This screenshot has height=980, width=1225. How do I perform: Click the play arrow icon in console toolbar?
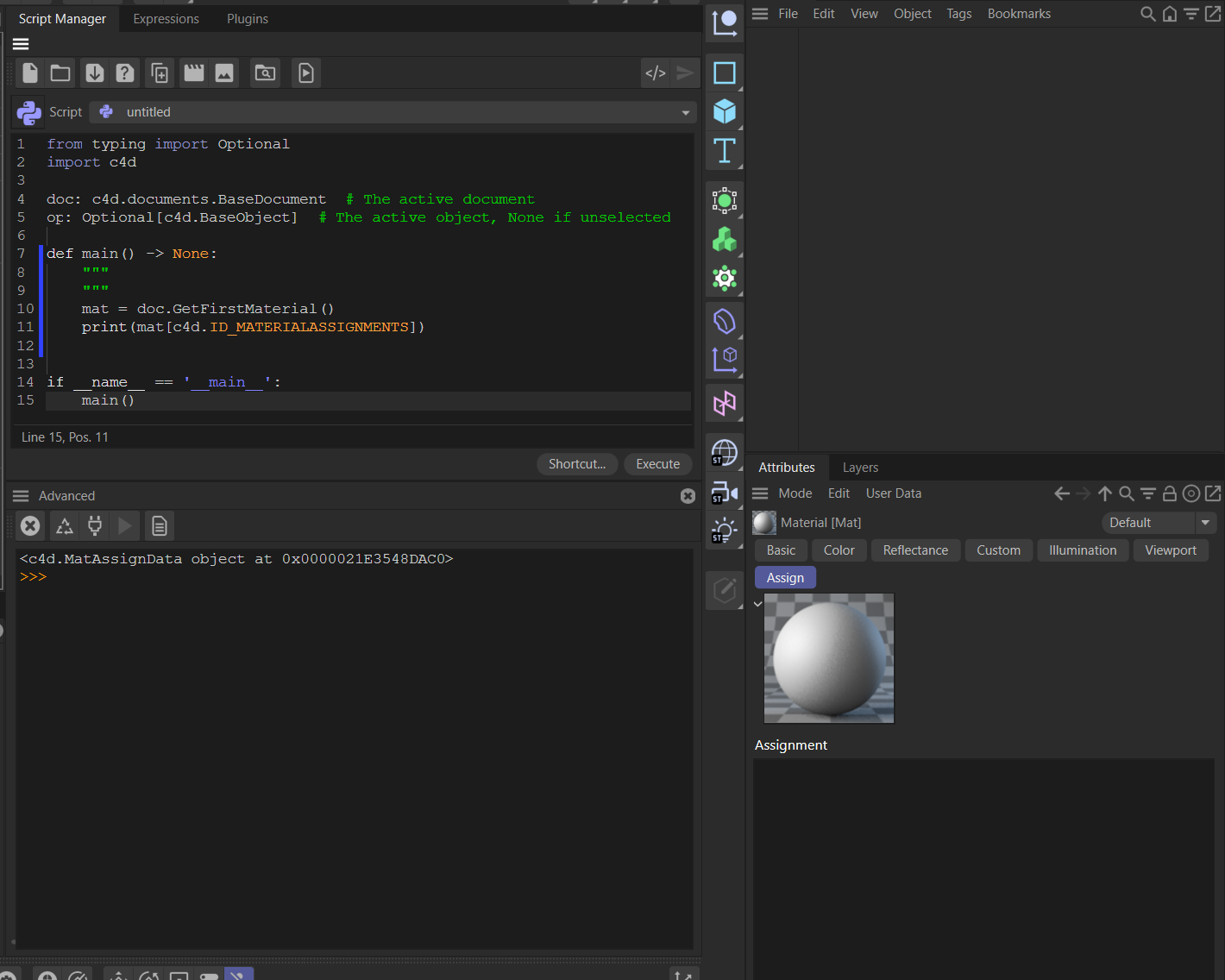tap(125, 526)
